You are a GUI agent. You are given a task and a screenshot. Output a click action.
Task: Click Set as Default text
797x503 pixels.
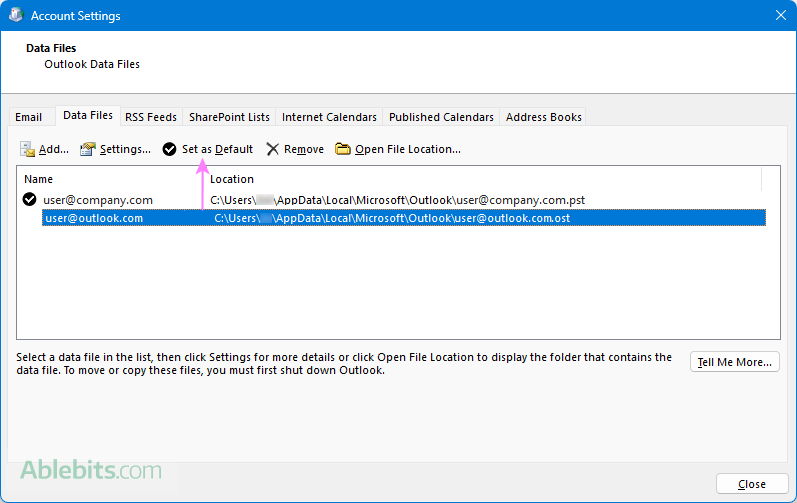click(218, 149)
